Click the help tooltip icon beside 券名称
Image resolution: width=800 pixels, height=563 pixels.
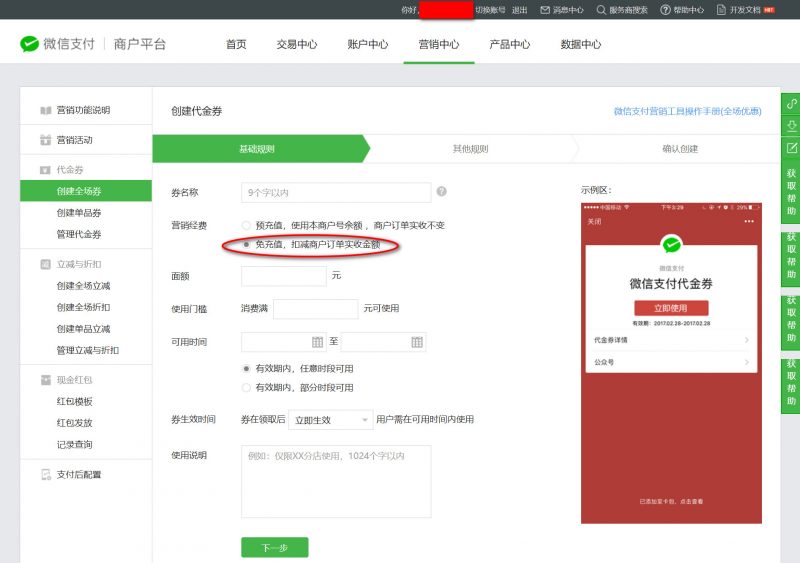click(441, 191)
